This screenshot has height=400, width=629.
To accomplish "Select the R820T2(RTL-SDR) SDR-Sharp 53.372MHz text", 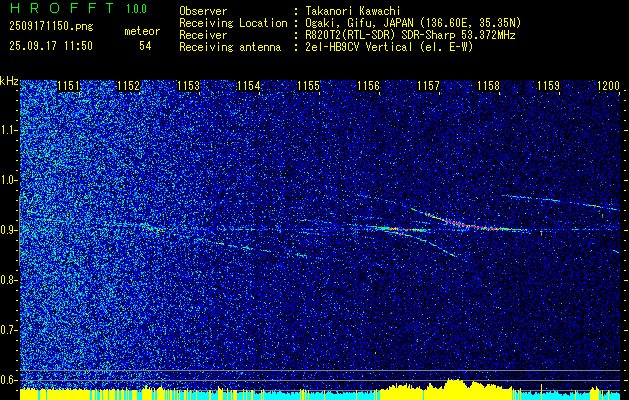I will point(410,35).
